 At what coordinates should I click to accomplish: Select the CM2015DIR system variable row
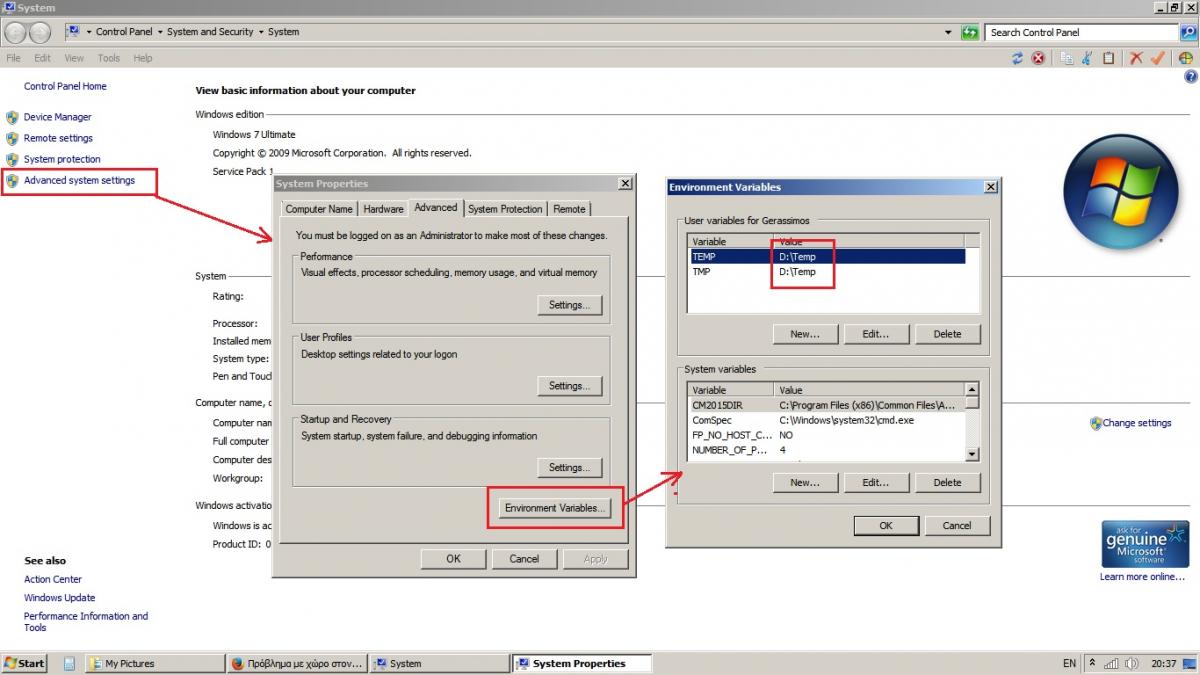[826, 406]
